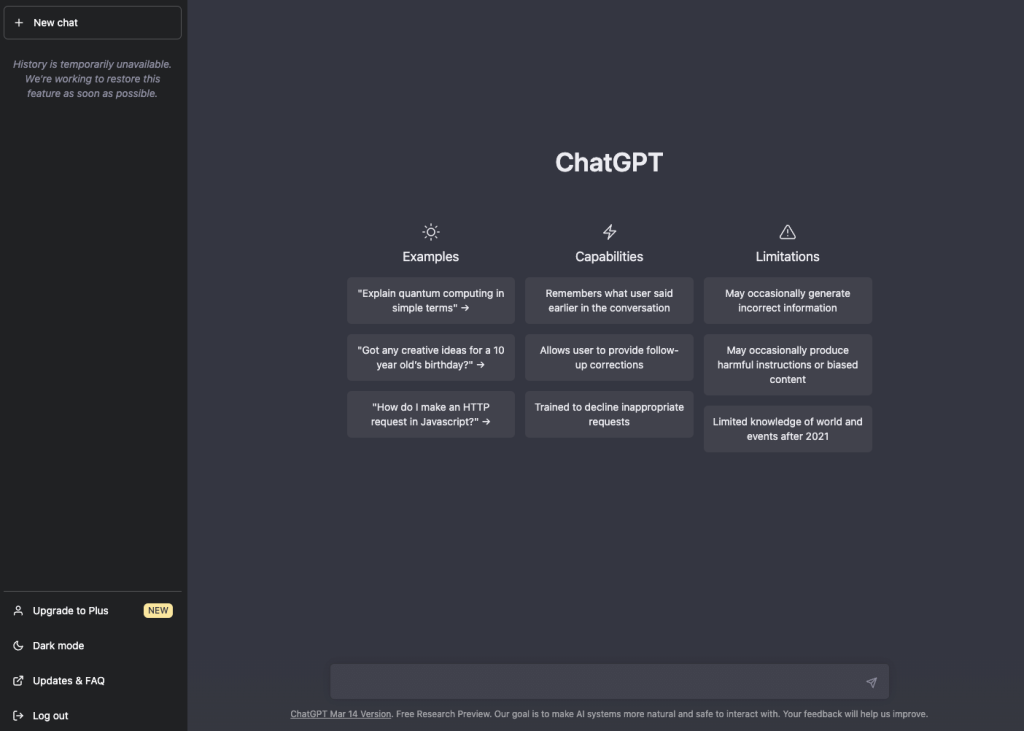Click the log out arrow icon
The width and height of the screenshot is (1024, 731).
click(18, 716)
